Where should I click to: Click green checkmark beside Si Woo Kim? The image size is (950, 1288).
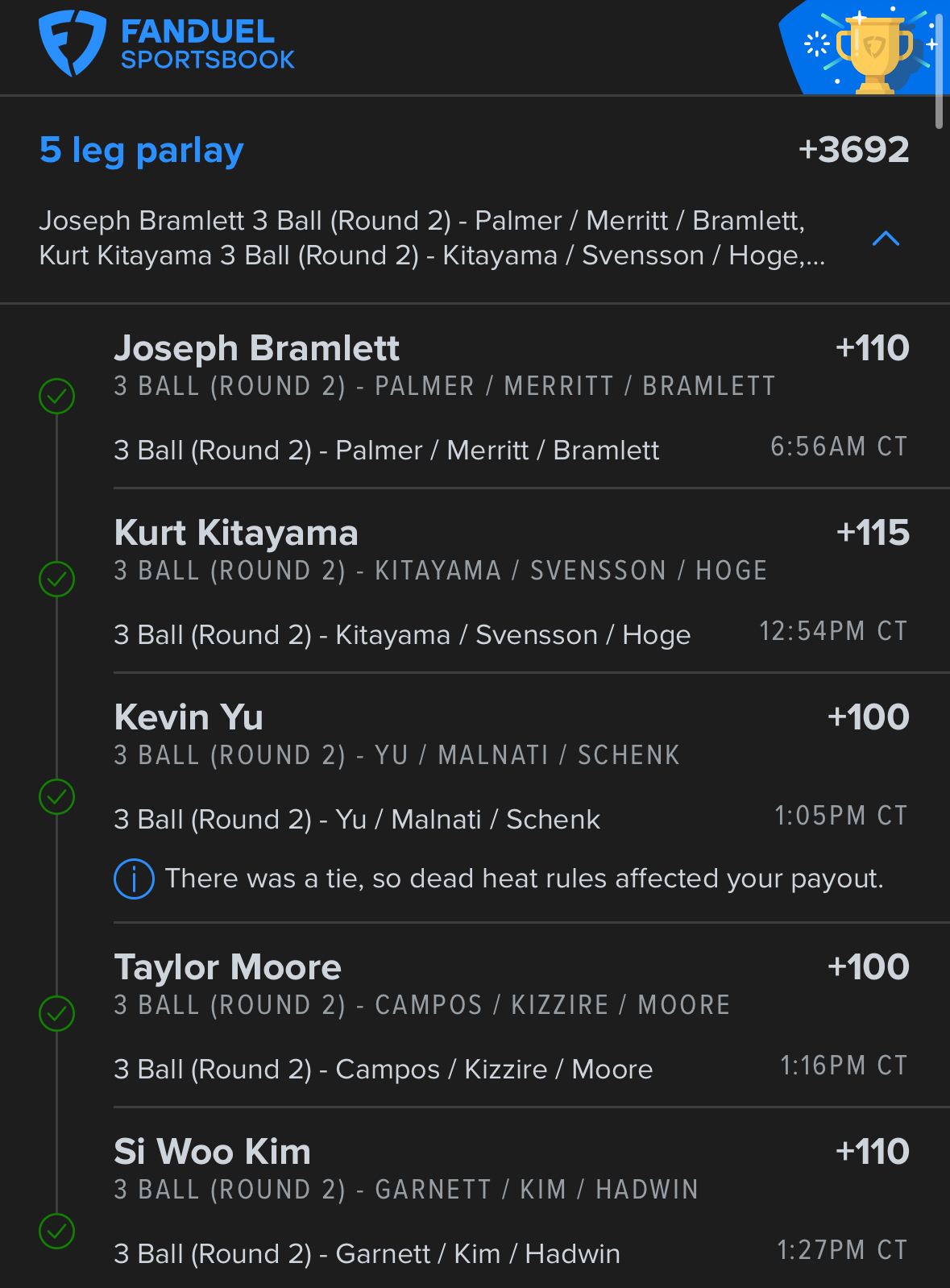point(57,1231)
